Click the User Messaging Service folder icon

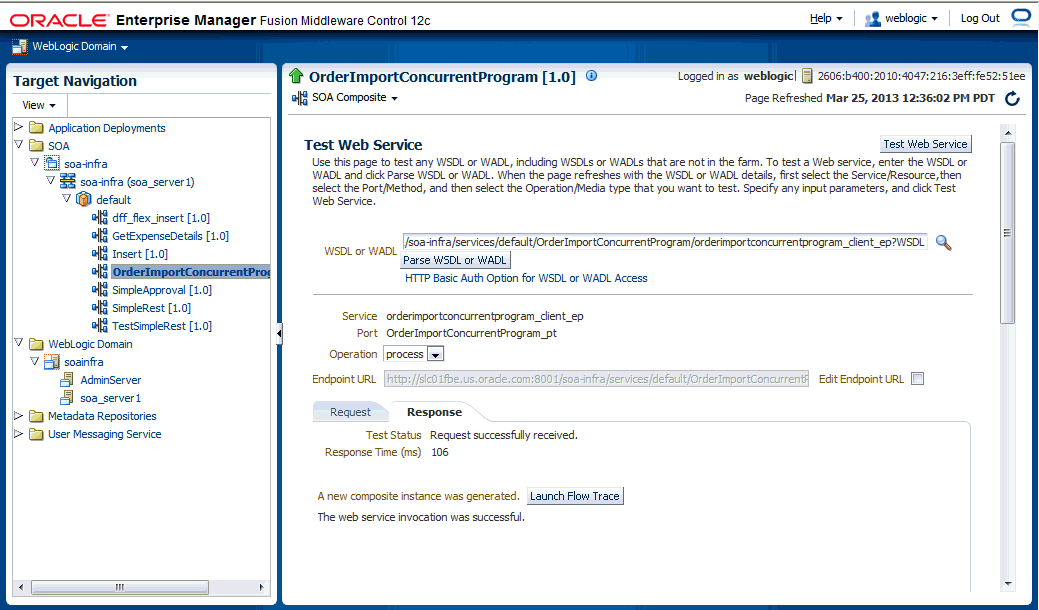[x=36, y=434]
